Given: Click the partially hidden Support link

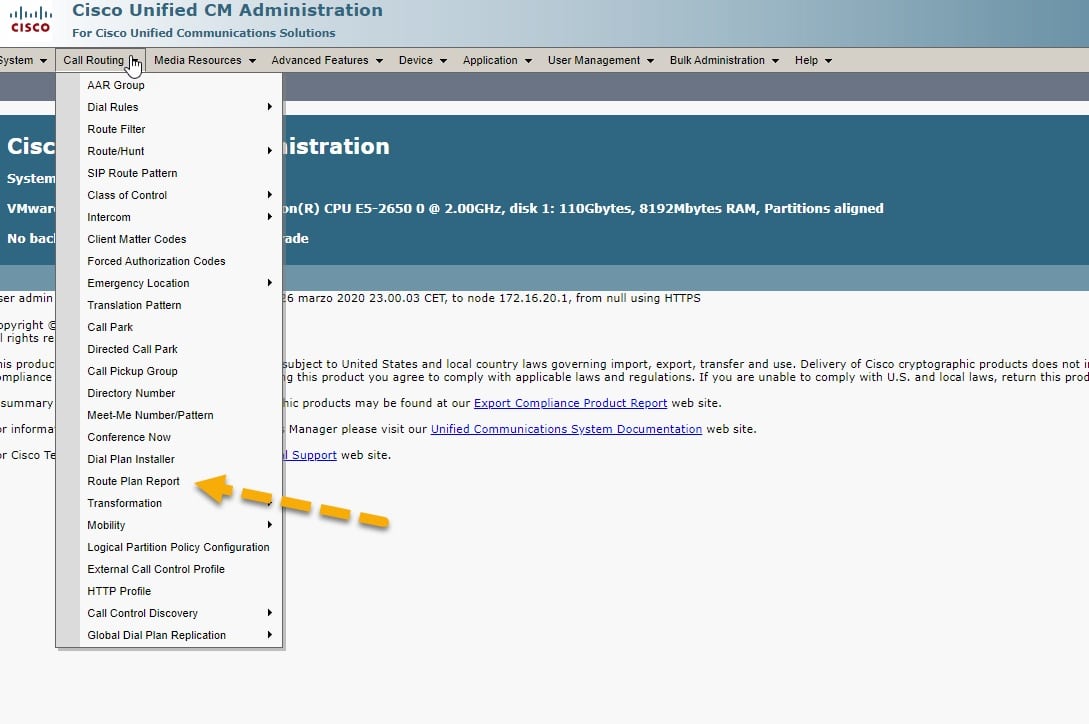Looking at the screenshot, I should click(x=310, y=455).
